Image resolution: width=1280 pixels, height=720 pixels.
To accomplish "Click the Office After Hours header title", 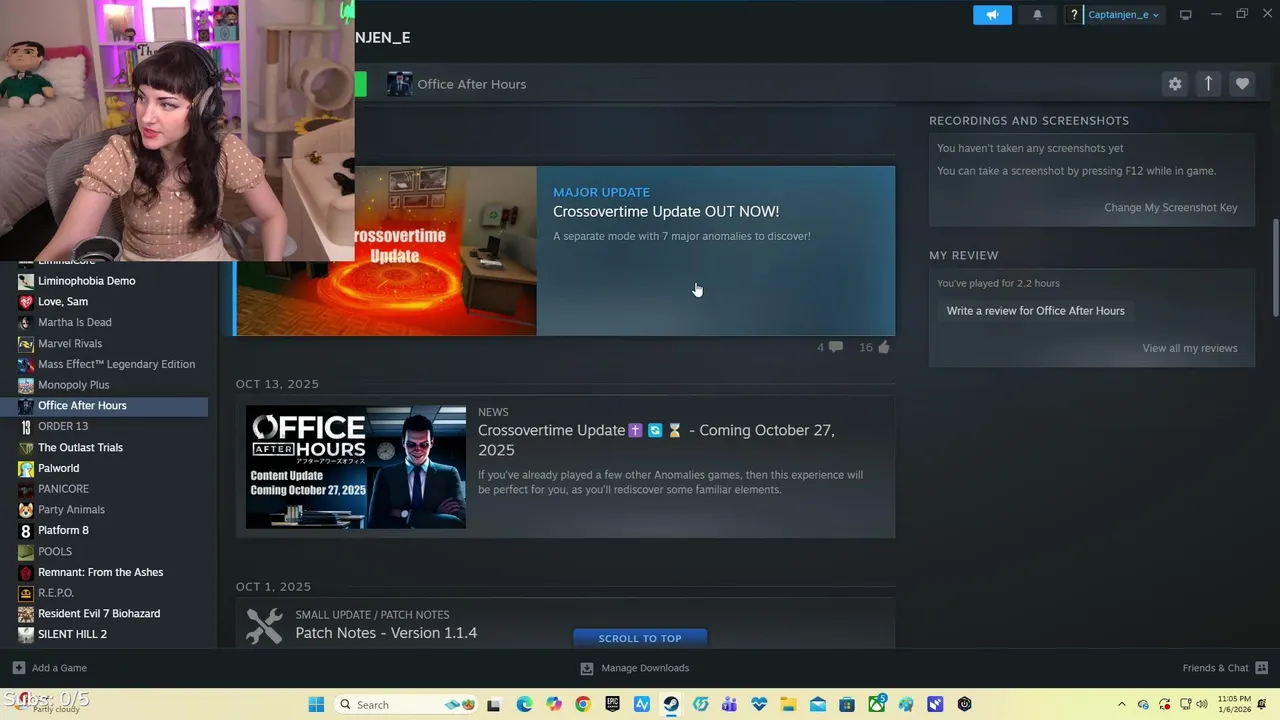I will (x=472, y=84).
